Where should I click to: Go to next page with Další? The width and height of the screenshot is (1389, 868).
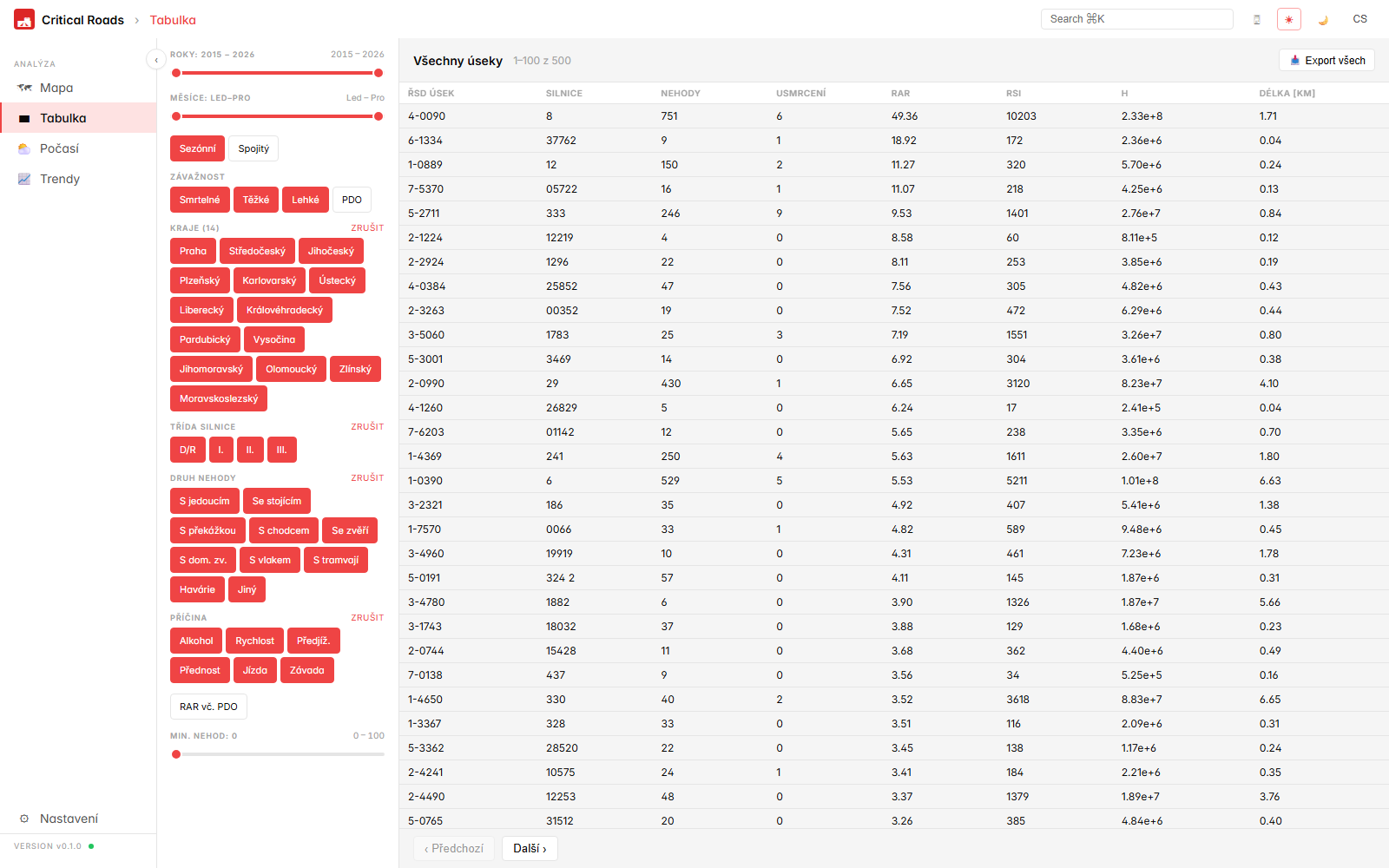(x=530, y=848)
